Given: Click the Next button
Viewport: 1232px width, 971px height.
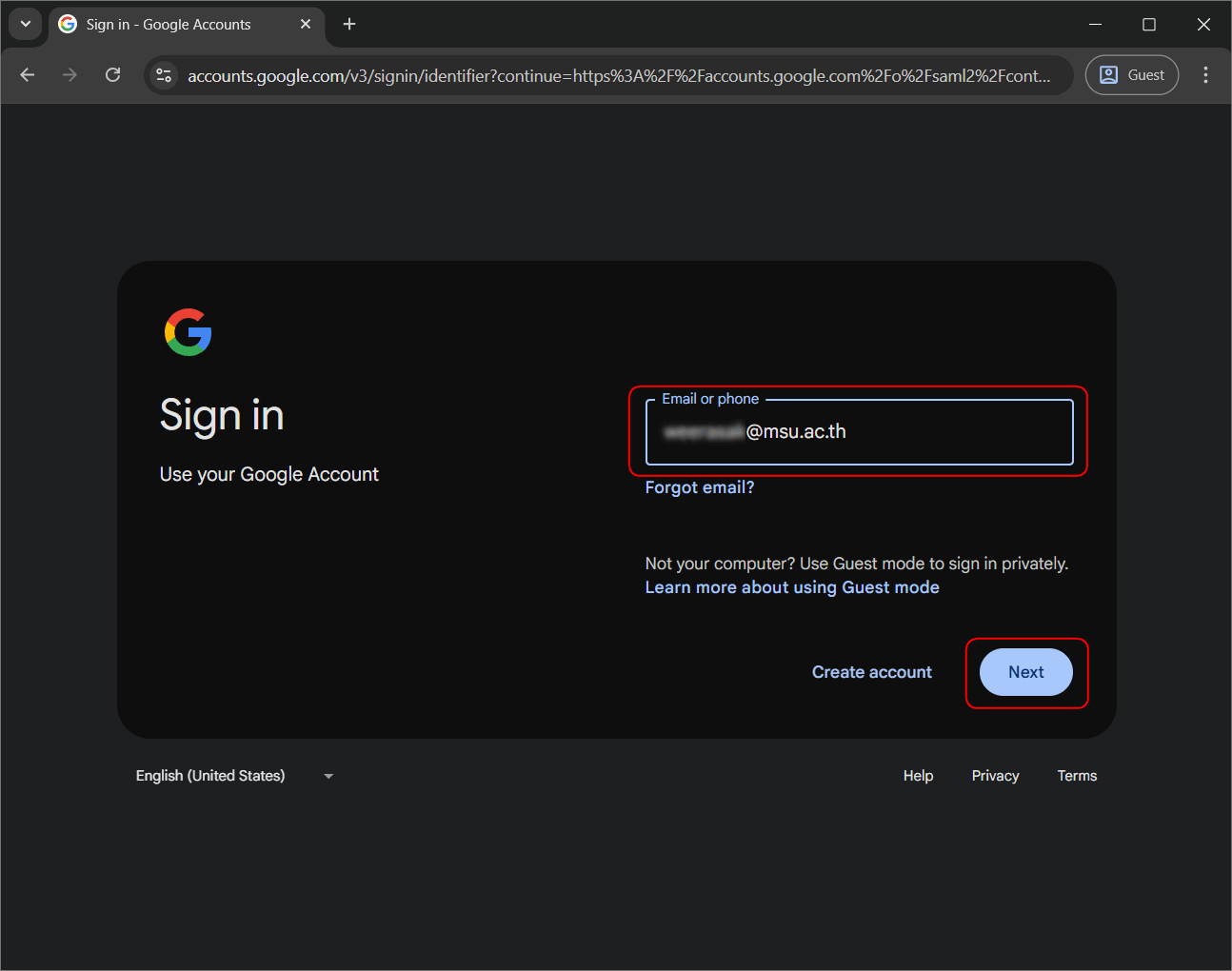Looking at the screenshot, I should [x=1025, y=672].
